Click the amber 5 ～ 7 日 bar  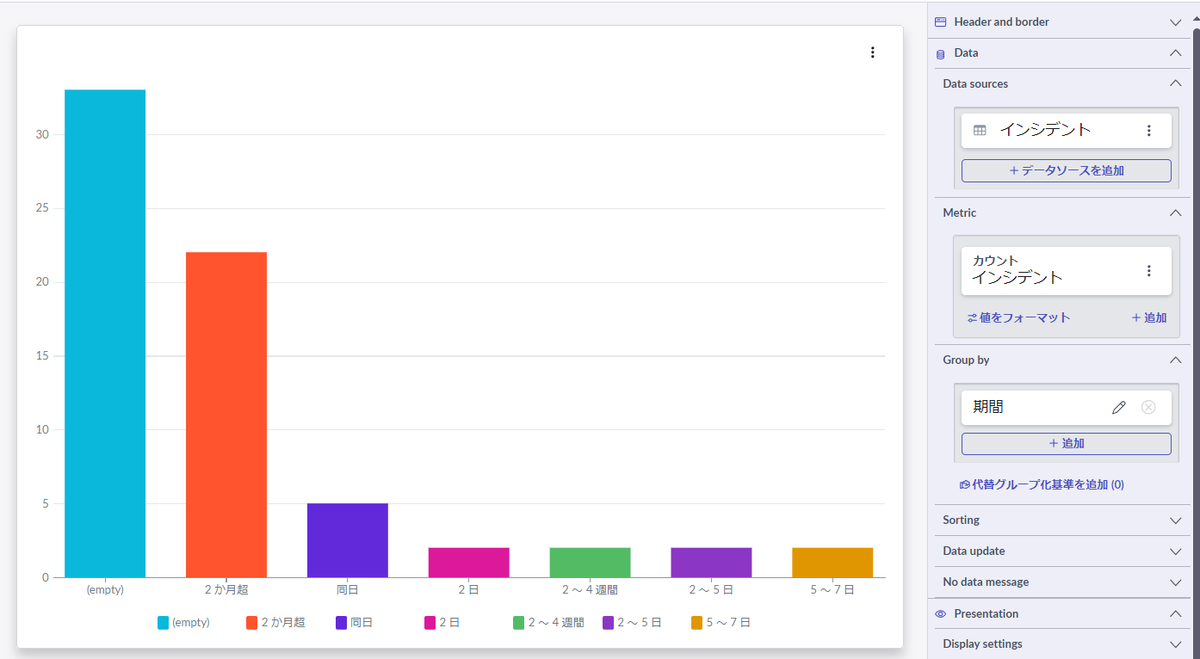(x=832, y=562)
